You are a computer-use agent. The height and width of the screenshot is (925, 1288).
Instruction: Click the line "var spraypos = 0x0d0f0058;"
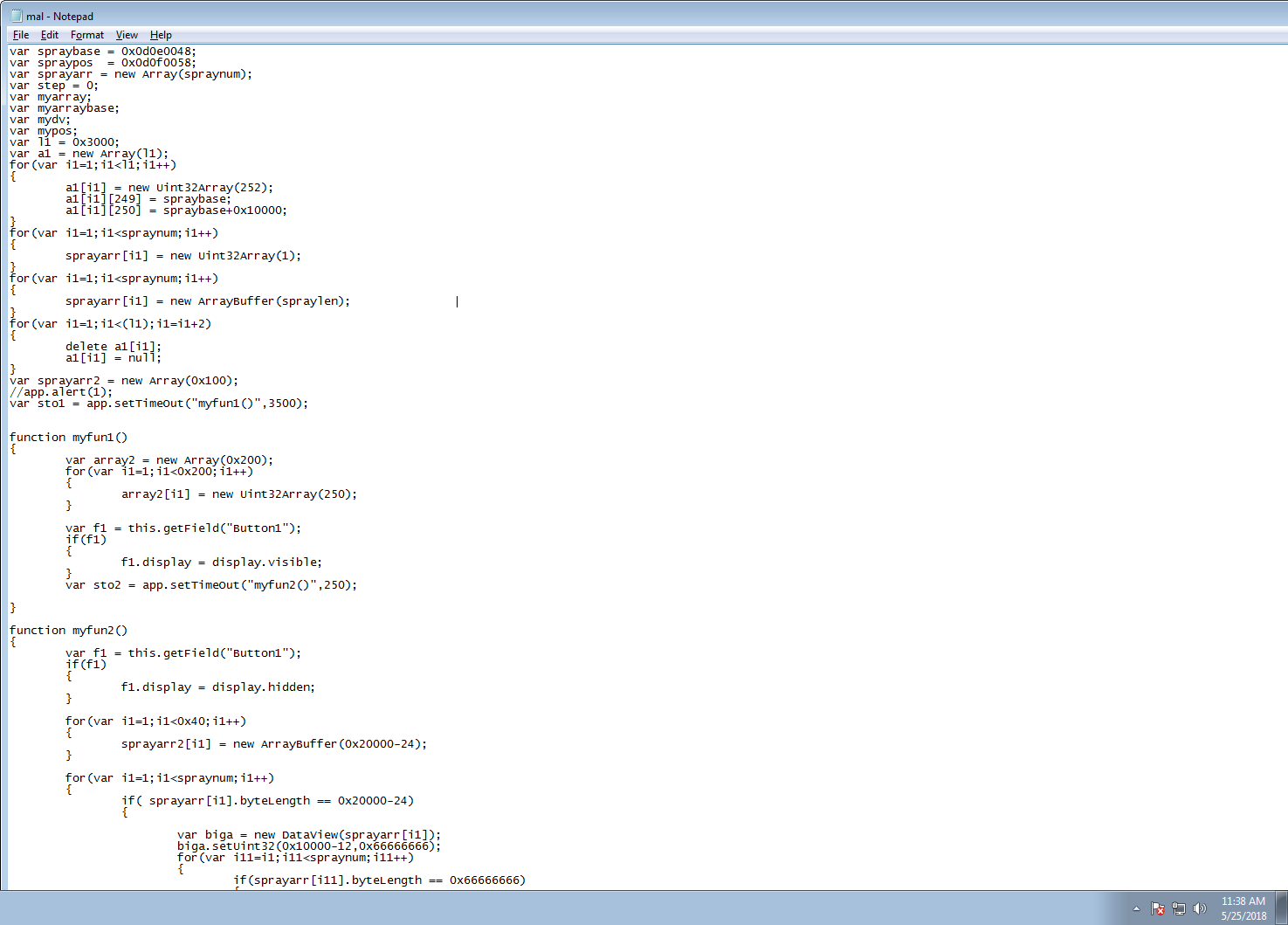pos(103,63)
